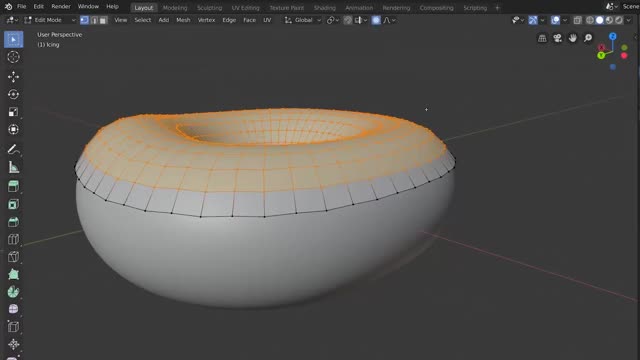Select the Select Box tool
This screenshot has width=640, height=360.
13,40
